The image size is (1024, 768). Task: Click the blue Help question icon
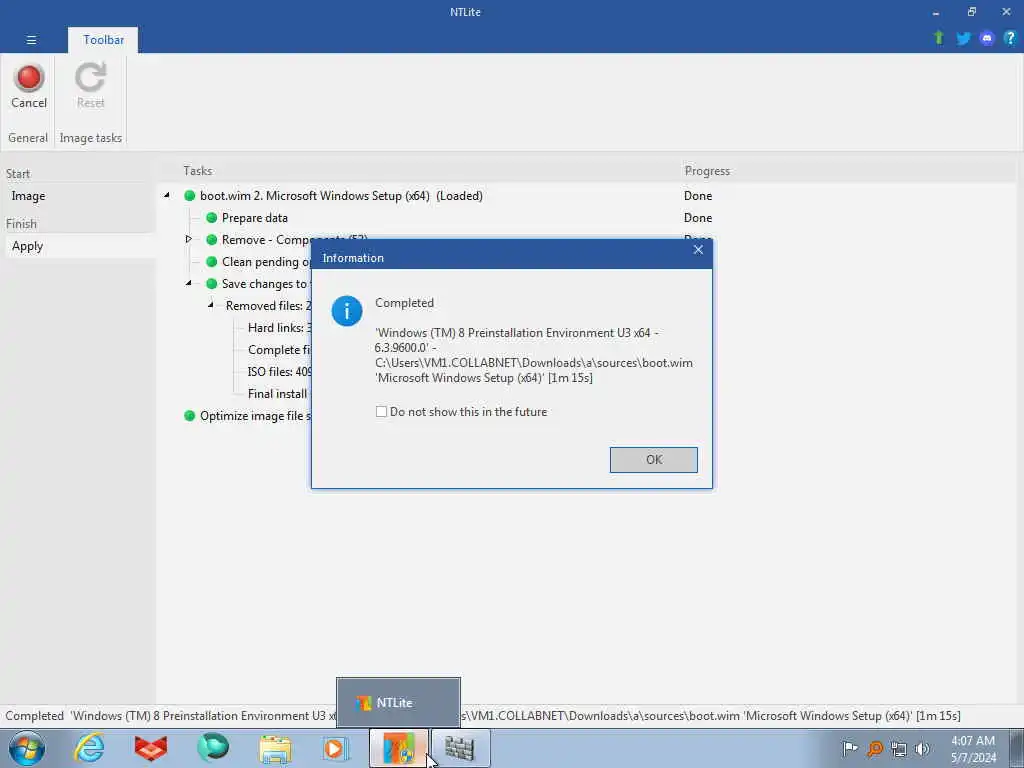pyautogui.click(x=1010, y=39)
